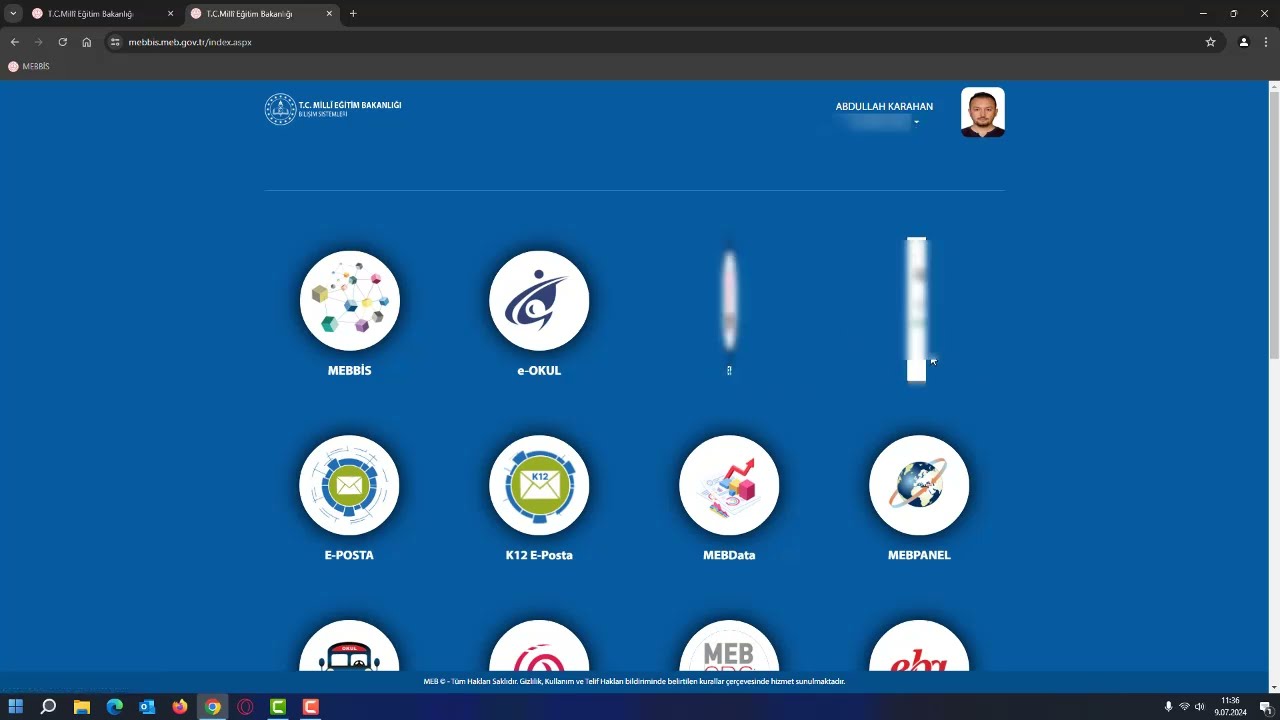The height and width of the screenshot is (720, 1280).
Task: Reload the current page
Action: pos(62,42)
